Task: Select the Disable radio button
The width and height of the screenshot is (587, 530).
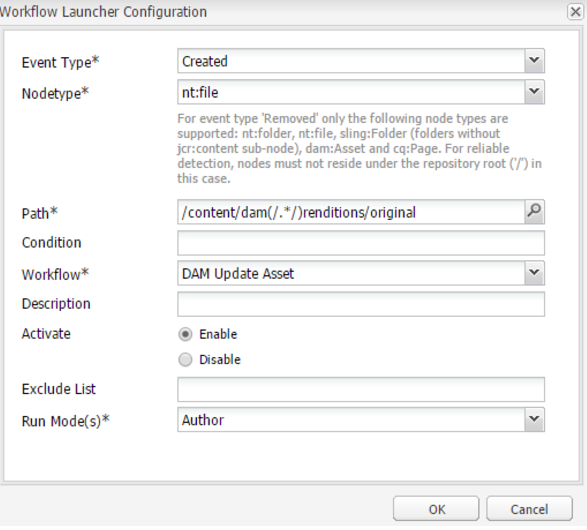Action: click(185, 360)
